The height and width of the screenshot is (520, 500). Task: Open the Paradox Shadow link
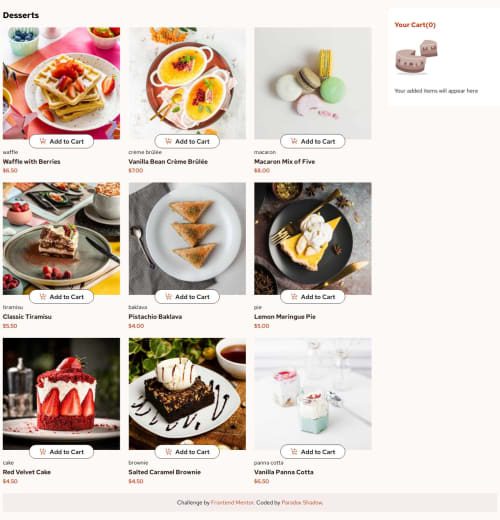[x=302, y=502]
